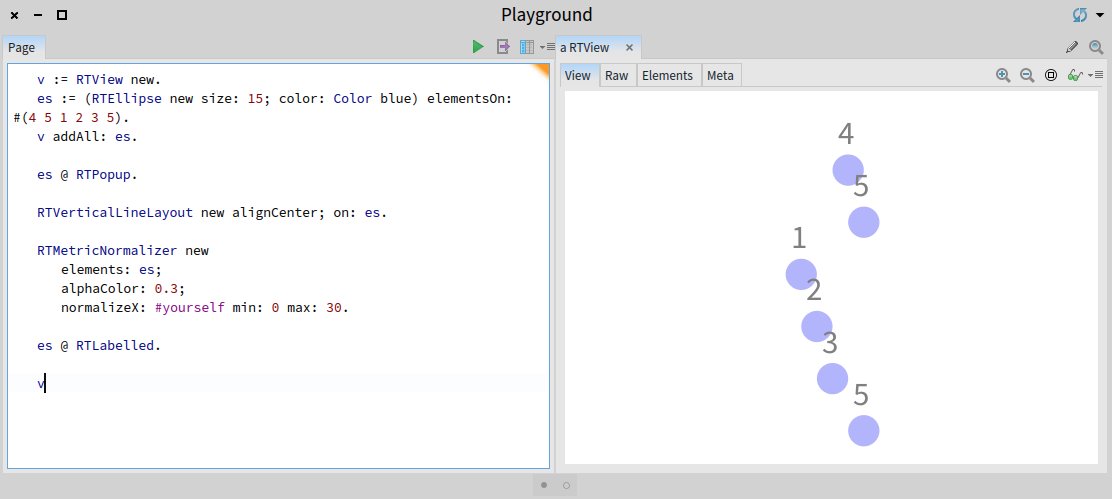The height and width of the screenshot is (499, 1112).
Task: Close the 'a RTView' tab
Action: coord(630,48)
